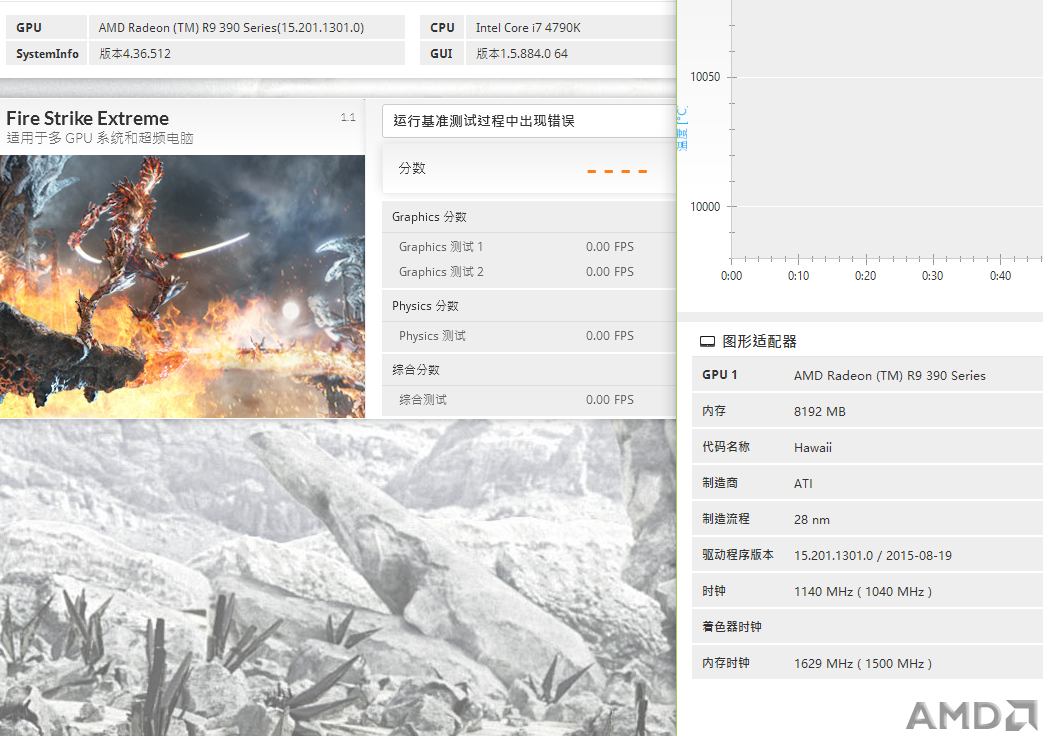The height and width of the screenshot is (736, 1043).
Task: Click the monitor icon beside 图形适配器
Action: [x=707, y=341]
